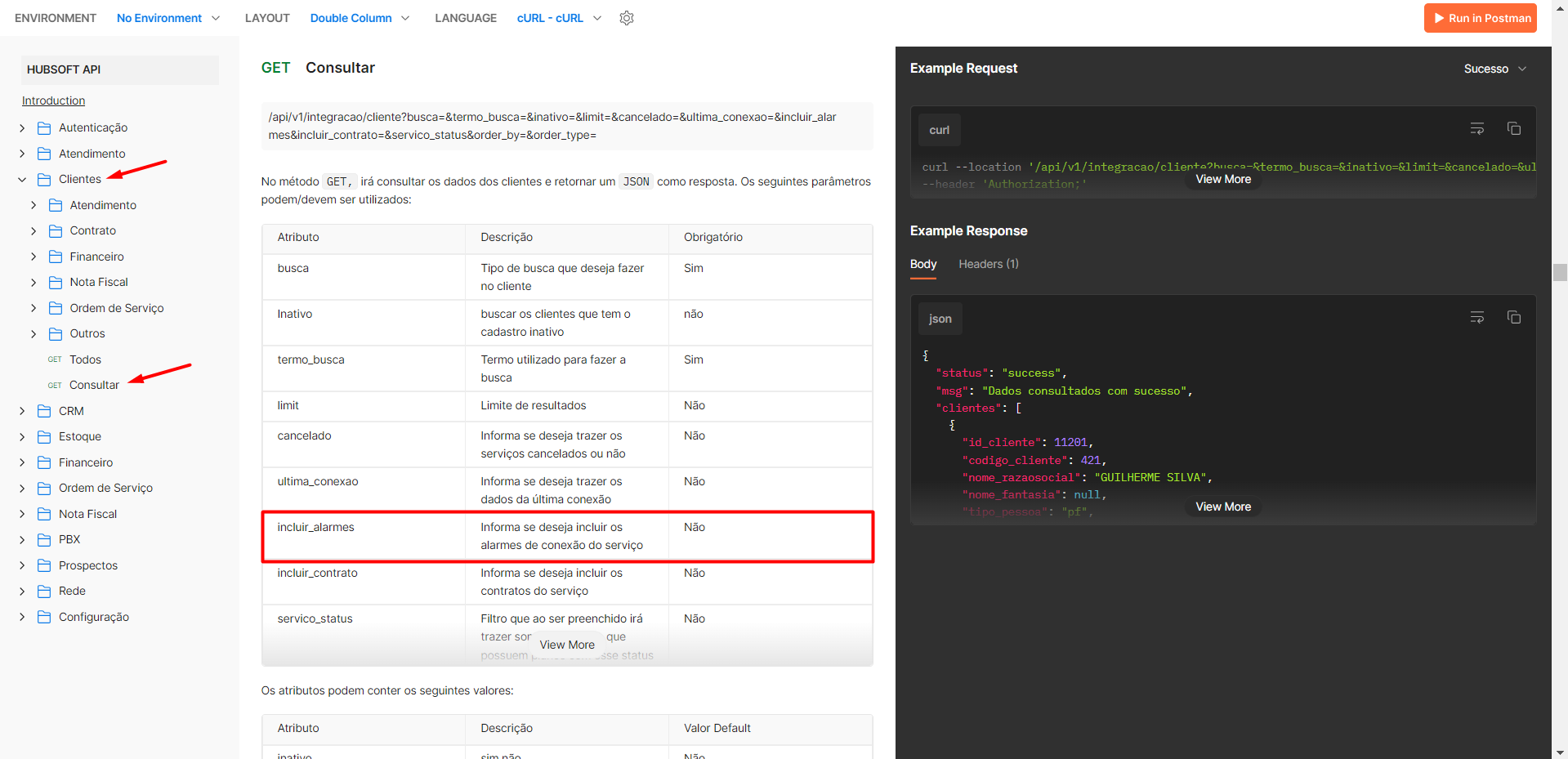Click the CRM folder icon

[44, 411]
